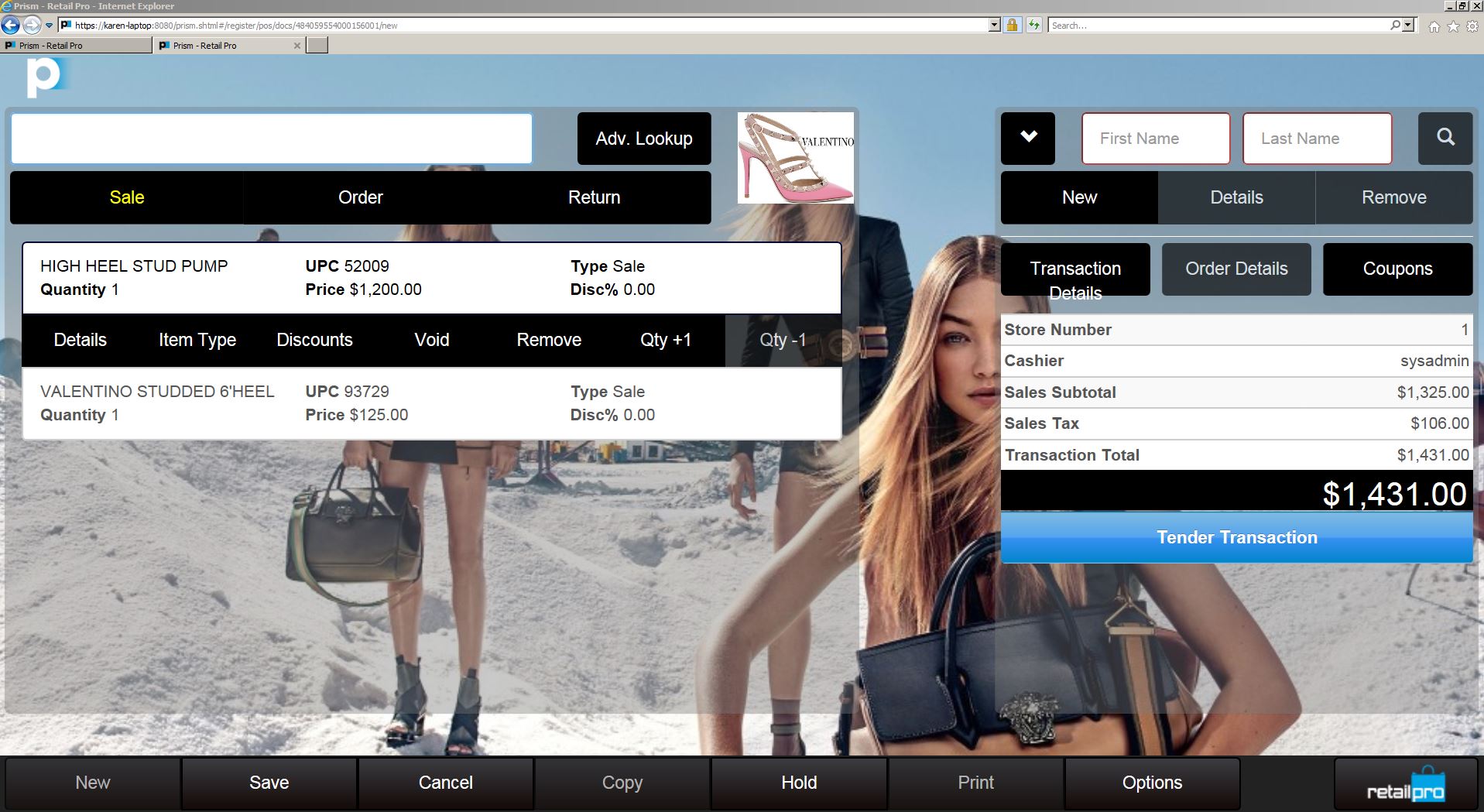Increase quantity with Qty +1

click(665, 340)
